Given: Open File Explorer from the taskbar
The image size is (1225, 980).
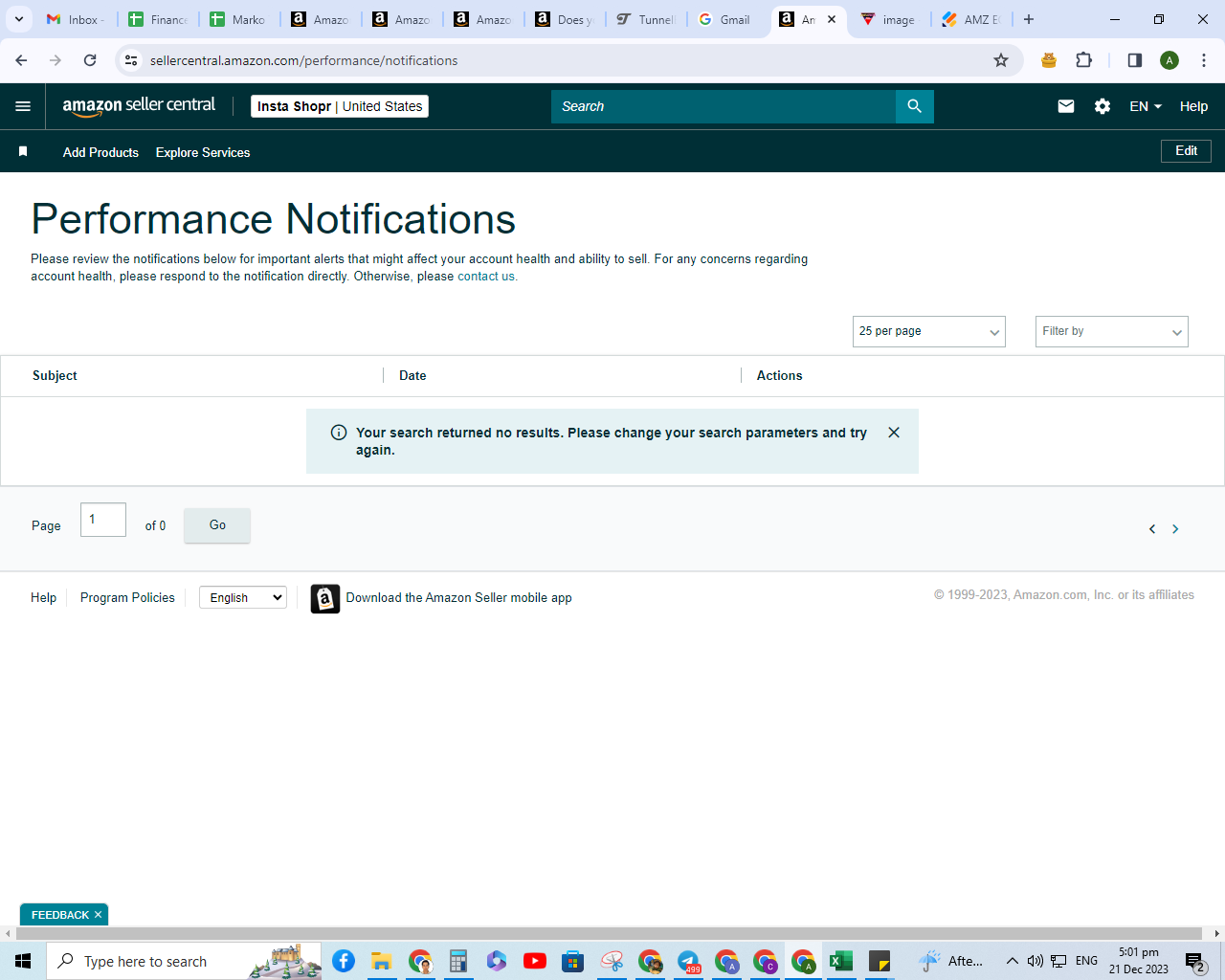Looking at the screenshot, I should [x=382, y=961].
